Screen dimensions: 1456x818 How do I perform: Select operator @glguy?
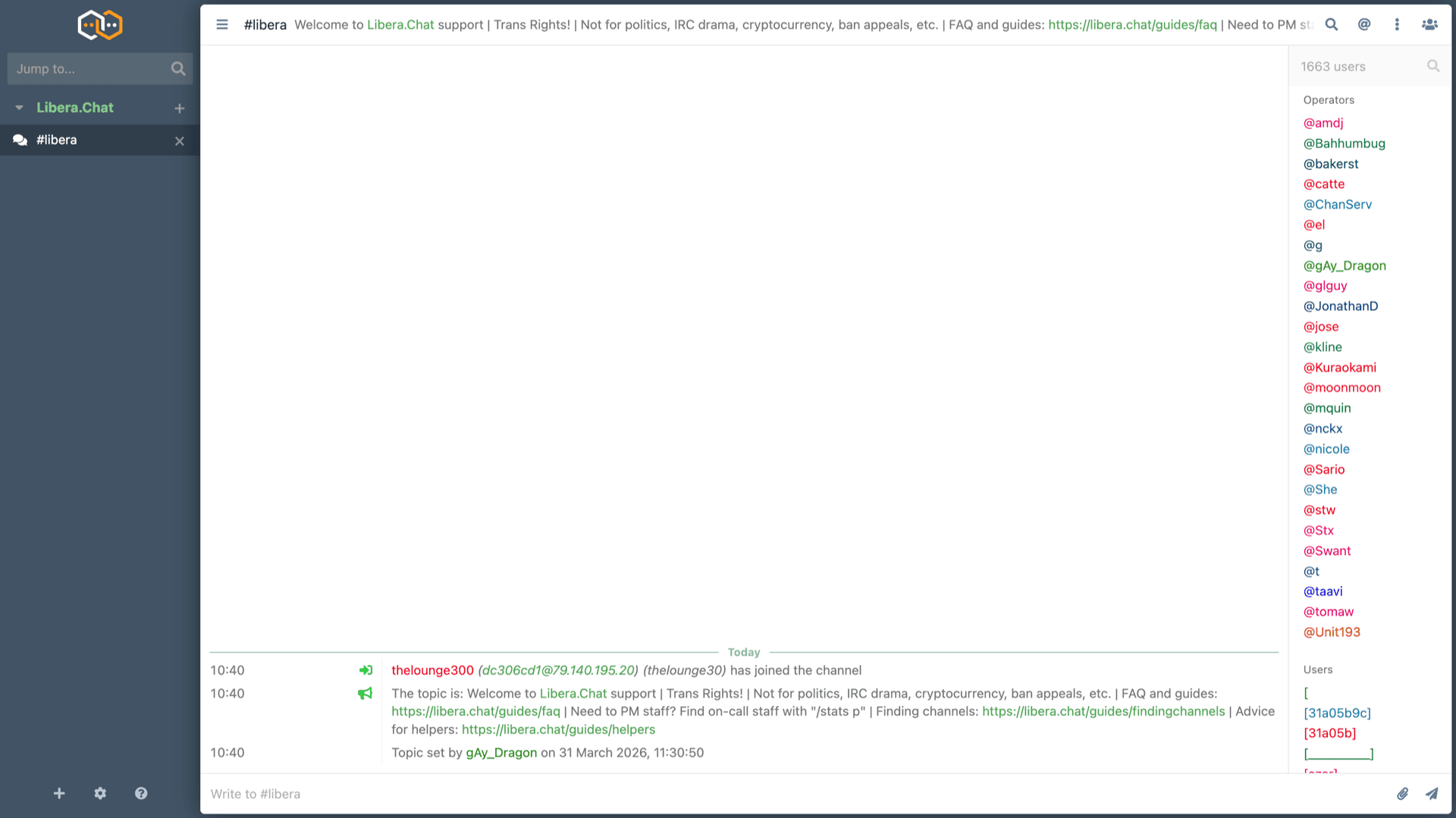tap(1325, 286)
